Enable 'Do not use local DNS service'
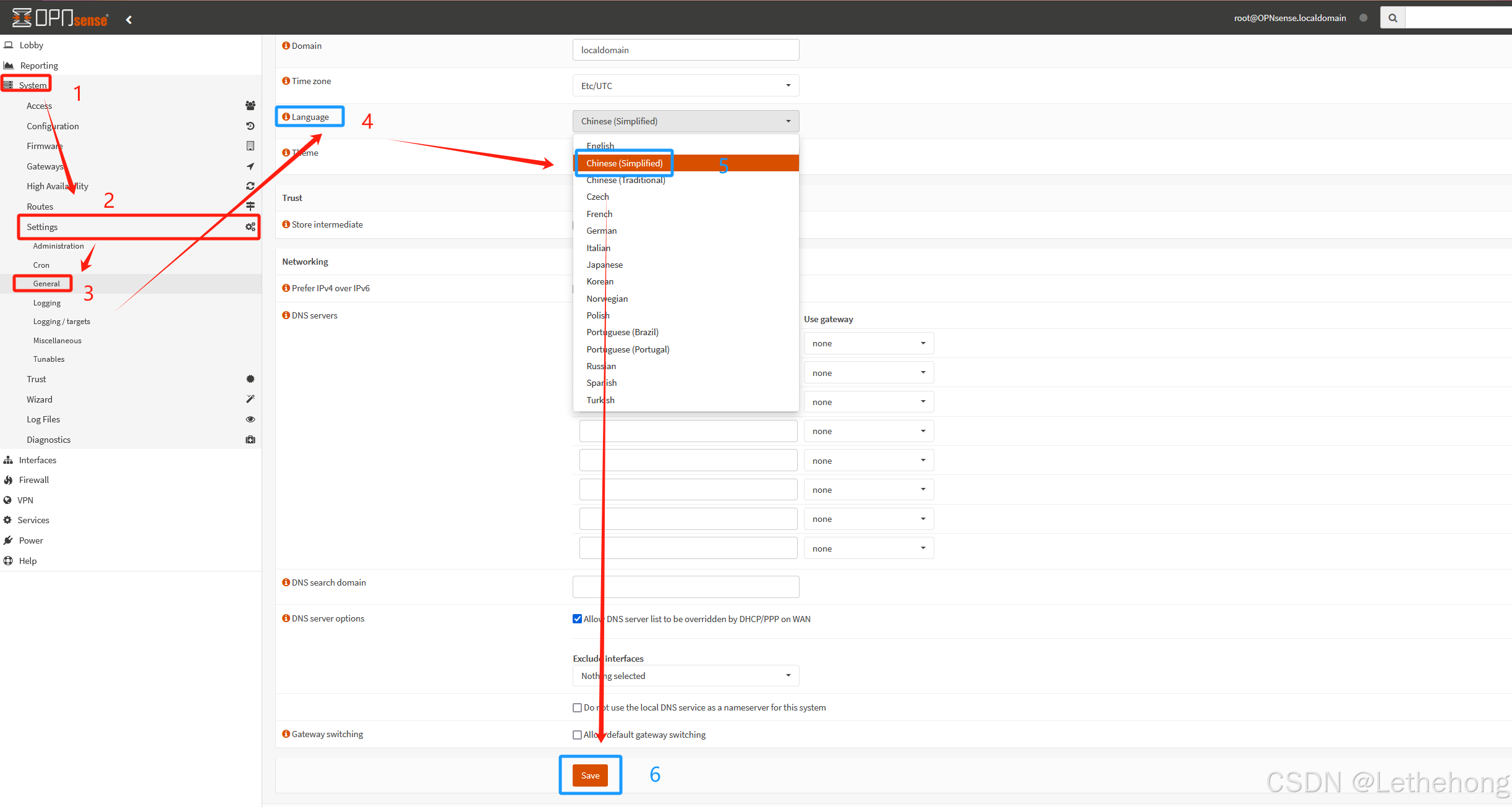 coord(577,707)
